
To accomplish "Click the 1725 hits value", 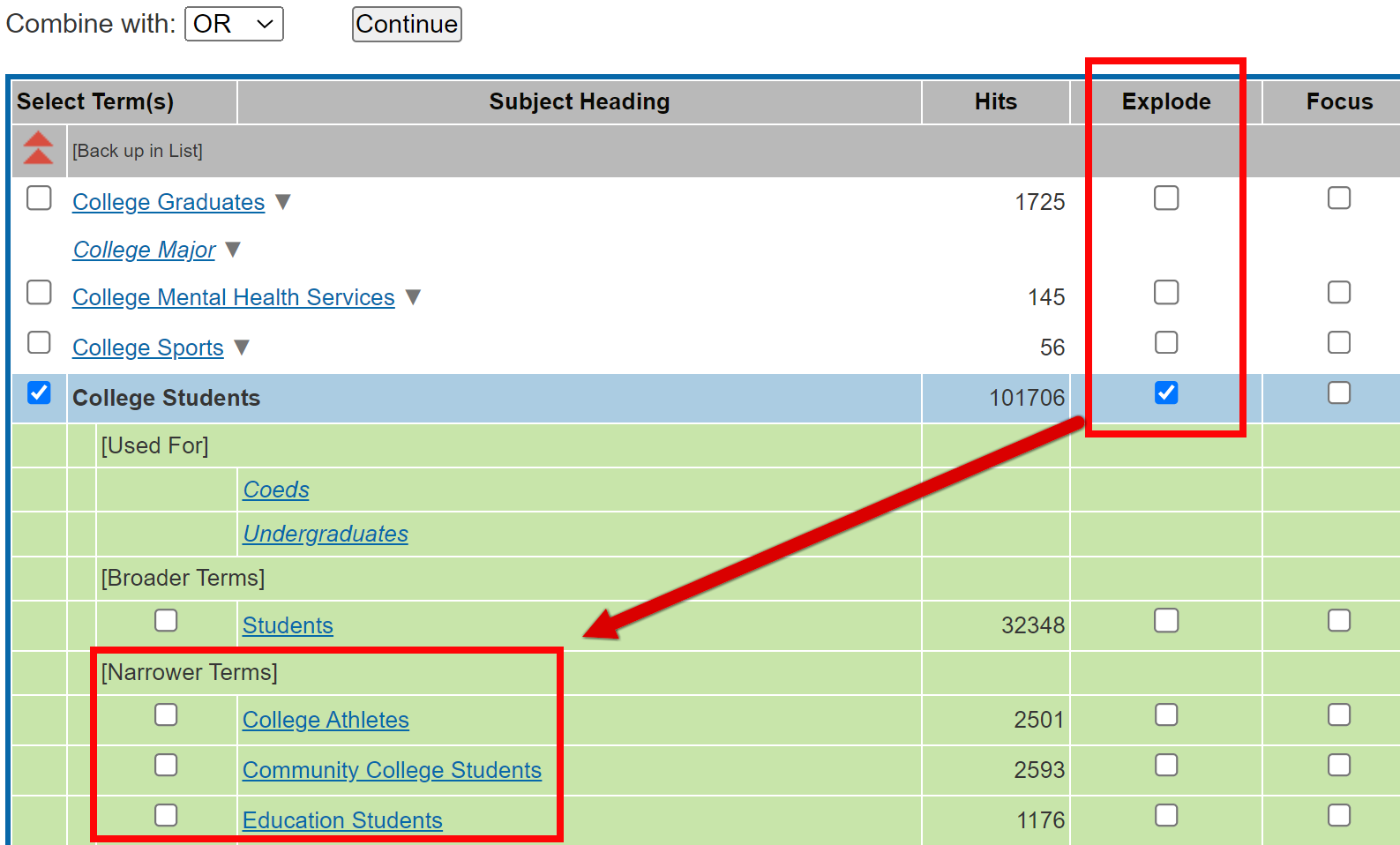I will coord(1040,202).
